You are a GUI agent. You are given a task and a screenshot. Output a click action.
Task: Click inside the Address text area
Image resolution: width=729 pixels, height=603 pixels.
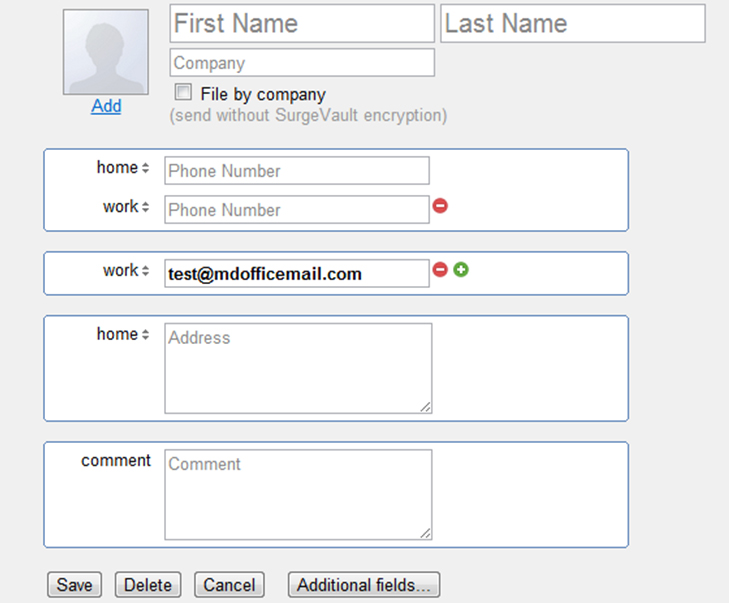coord(298,368)
